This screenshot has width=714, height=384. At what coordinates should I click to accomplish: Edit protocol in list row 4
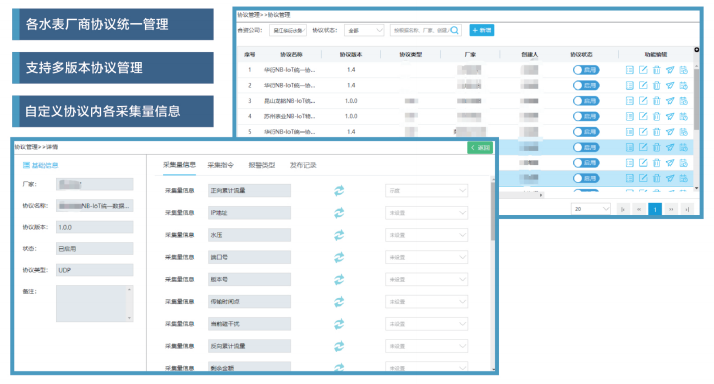pyautogui.click(x=643, y=116)
